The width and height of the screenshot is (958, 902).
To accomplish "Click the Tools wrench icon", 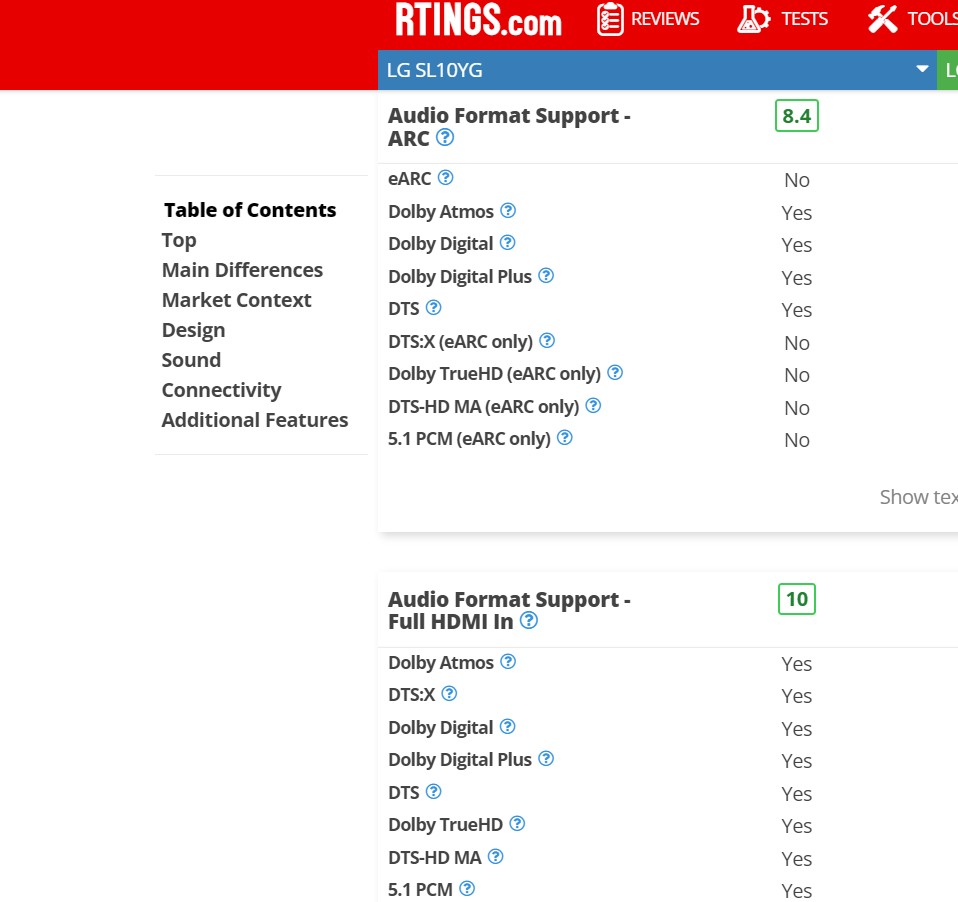I will coord(883,19).
